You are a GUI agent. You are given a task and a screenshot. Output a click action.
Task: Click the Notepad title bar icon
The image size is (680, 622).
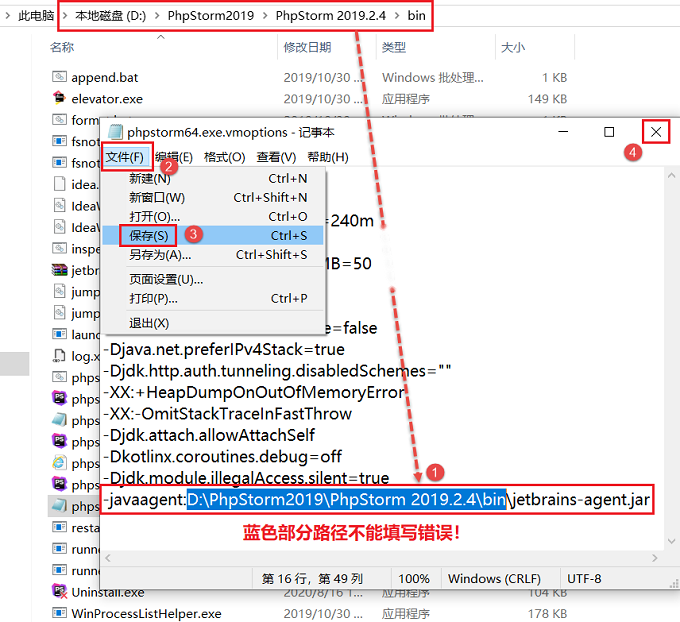point(115,132)
